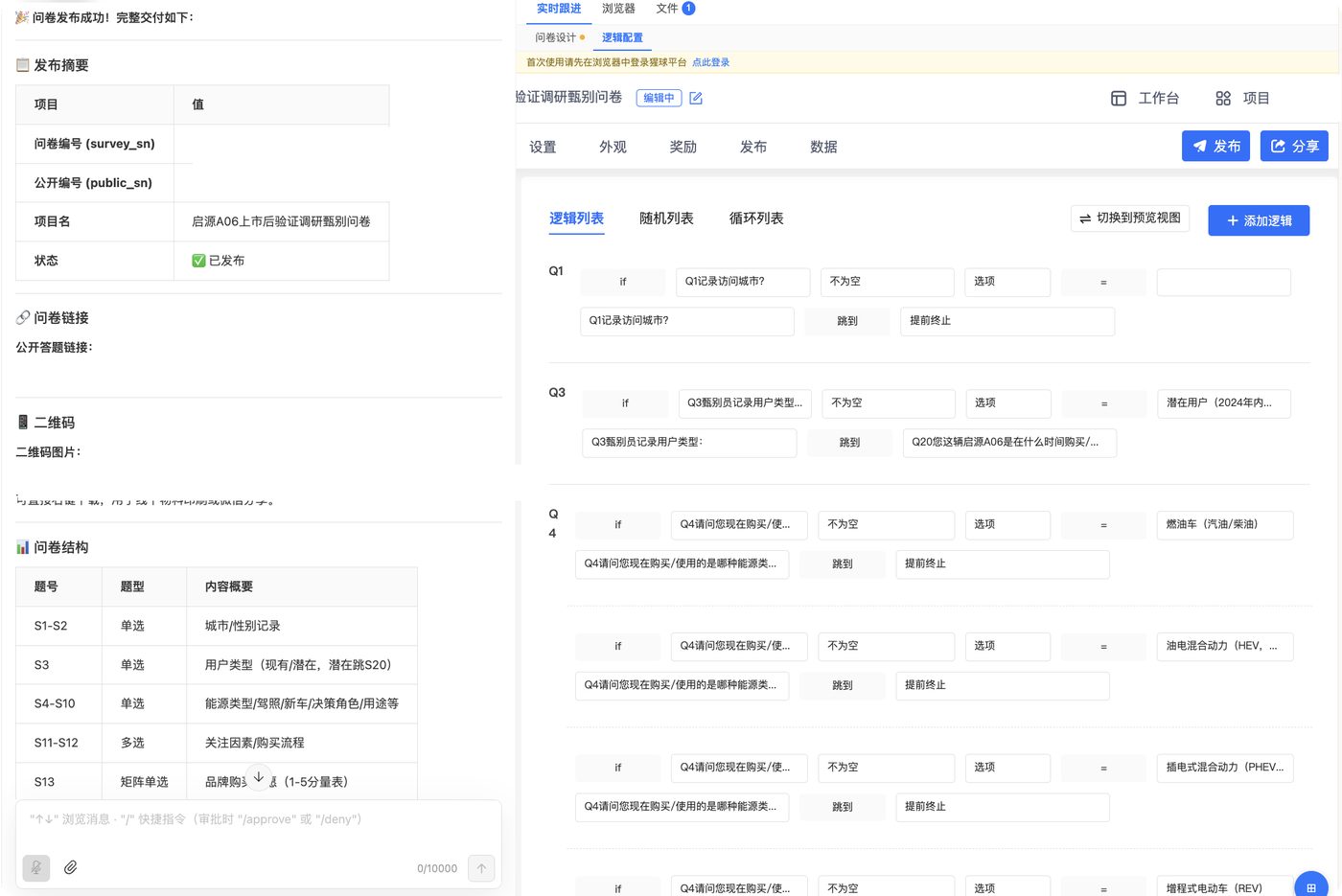
Task: Click the empty value field in Q1 rule
Action: pos(1223,282)
